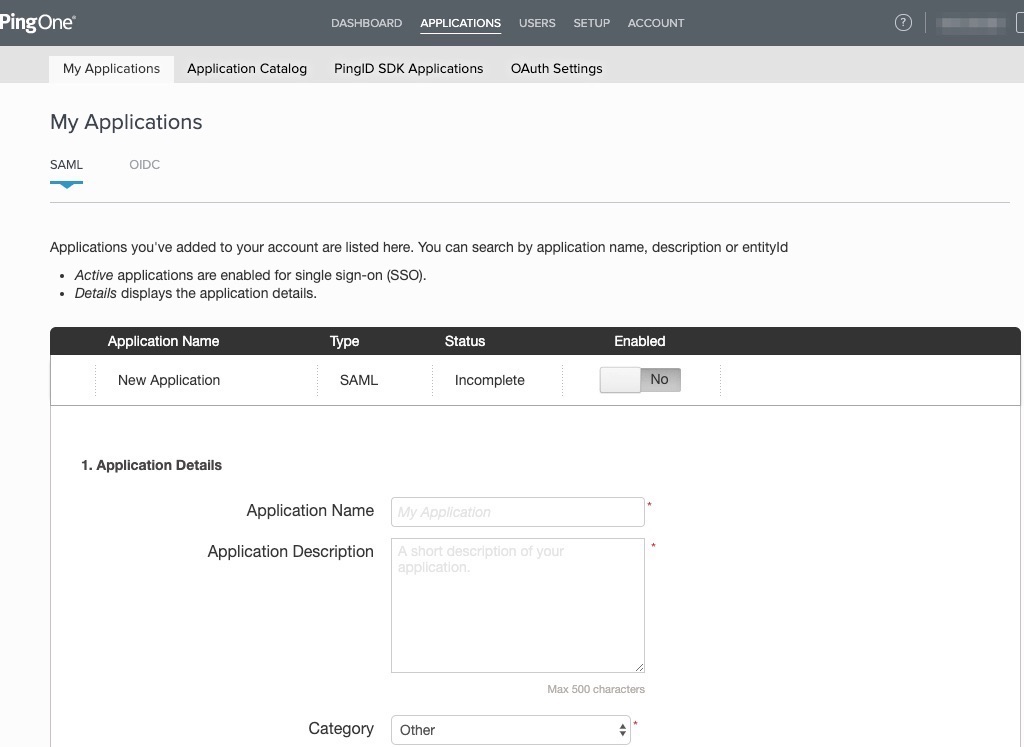Screen dimensions: 1024x747
Task: Switch to the OIDC applications tab
Action: (x=144, y=164)
